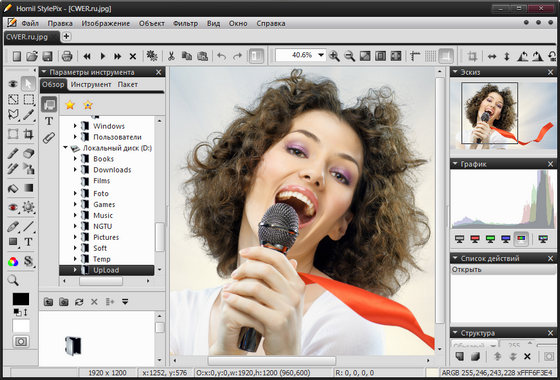Toggle the green channel histogram button
560x380 pixels.
pyautogui.click(x=490, y=239)
